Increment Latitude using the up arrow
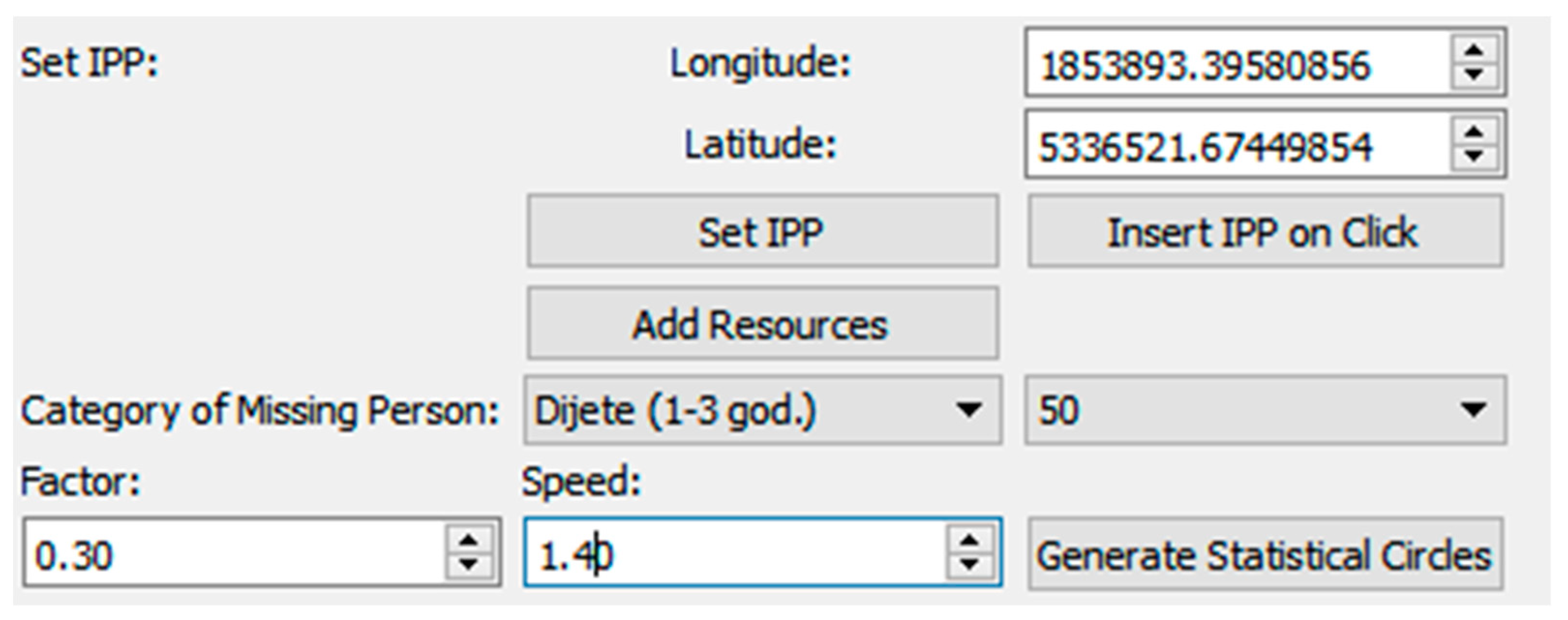Image resolution: width=1568 pixels, height=620 pixels. pyautogui.click(x=1474, y=132)
